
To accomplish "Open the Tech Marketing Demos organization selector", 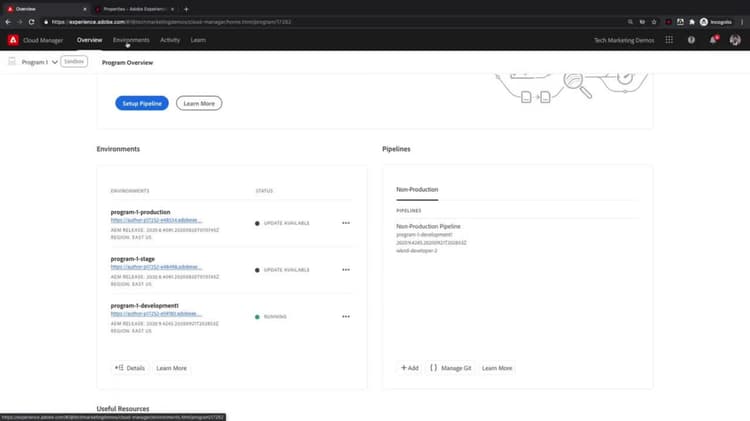I will (624, 40).
